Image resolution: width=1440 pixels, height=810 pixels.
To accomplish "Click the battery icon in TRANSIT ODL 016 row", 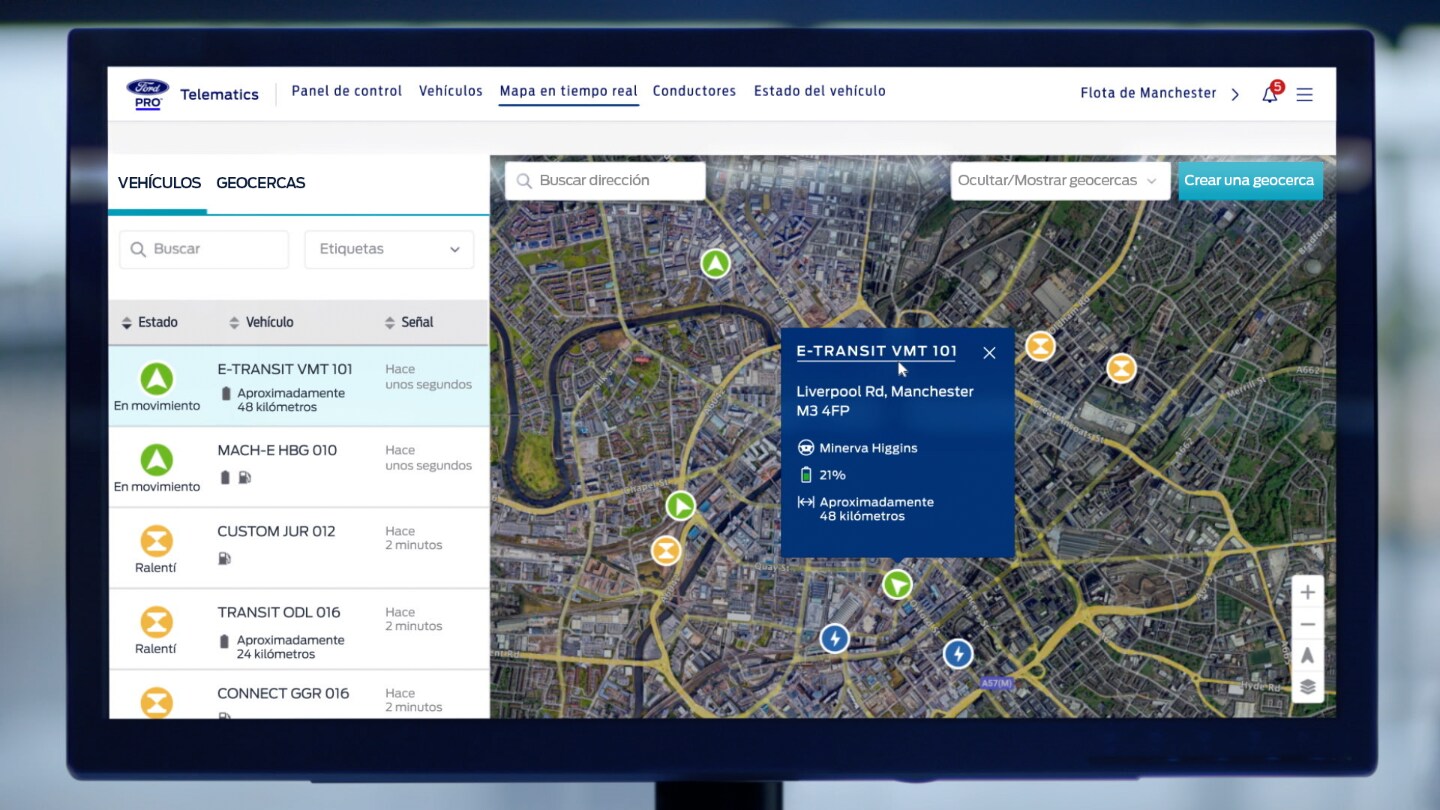I will tap(225, 640).
